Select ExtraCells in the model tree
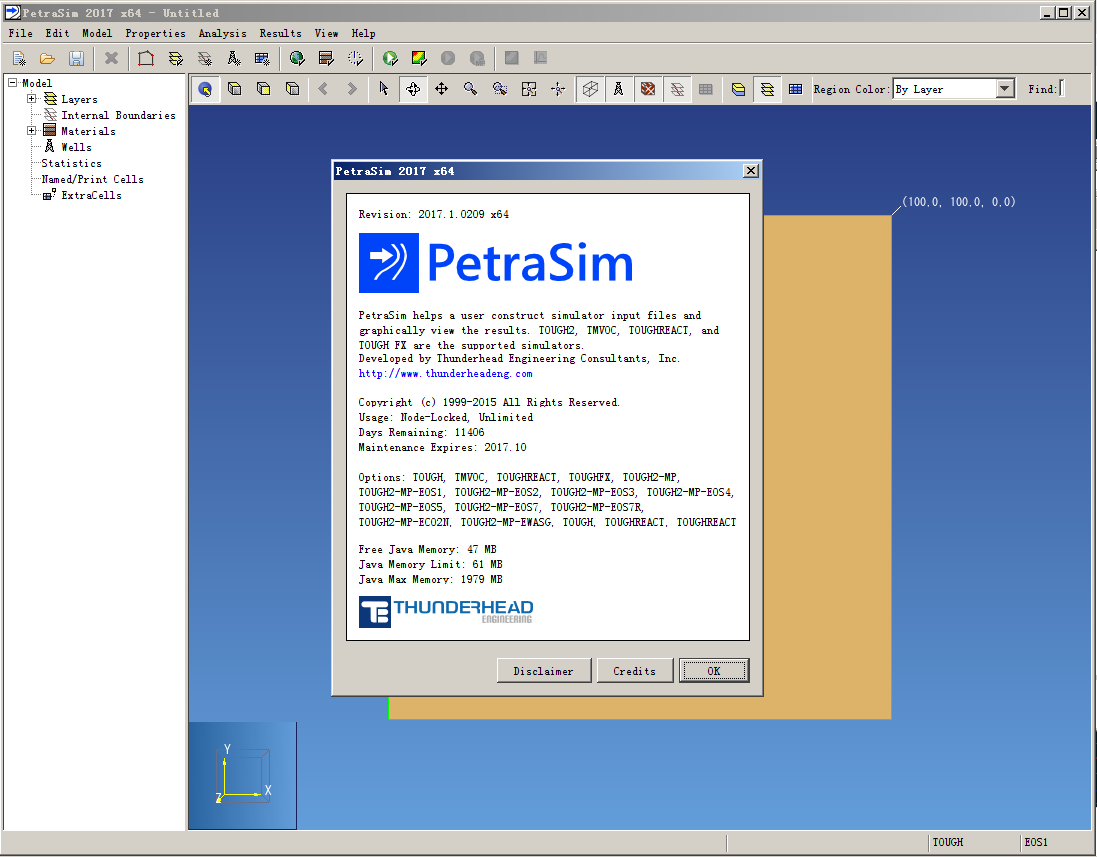This screenshot has height=857, width=1097. click(91, 195)
